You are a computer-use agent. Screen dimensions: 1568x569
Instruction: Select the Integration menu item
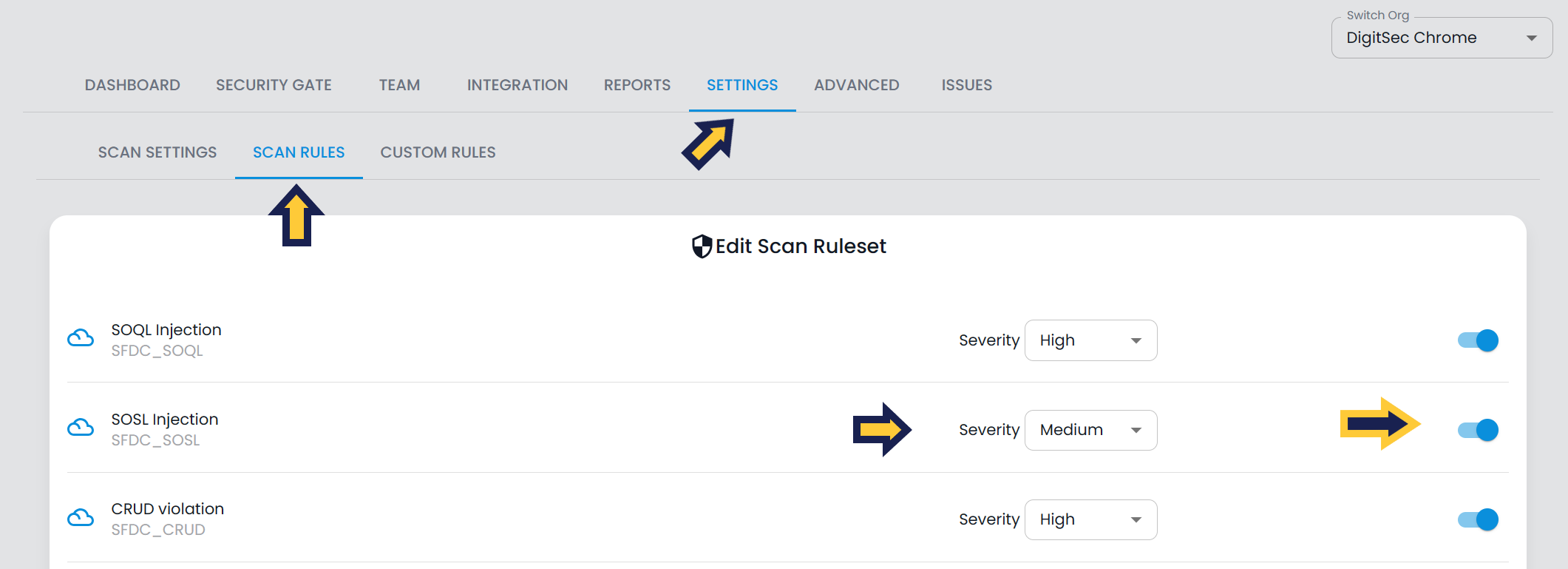pos(517,85)
